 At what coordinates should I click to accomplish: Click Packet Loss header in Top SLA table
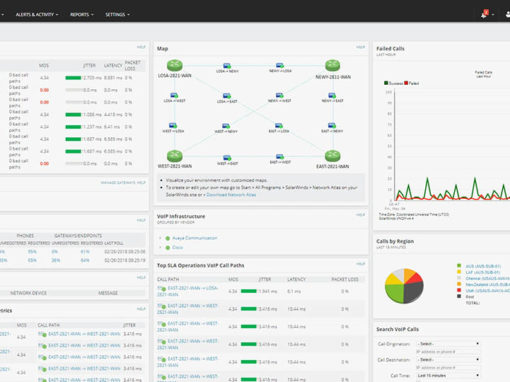click(x=345, y=279)
